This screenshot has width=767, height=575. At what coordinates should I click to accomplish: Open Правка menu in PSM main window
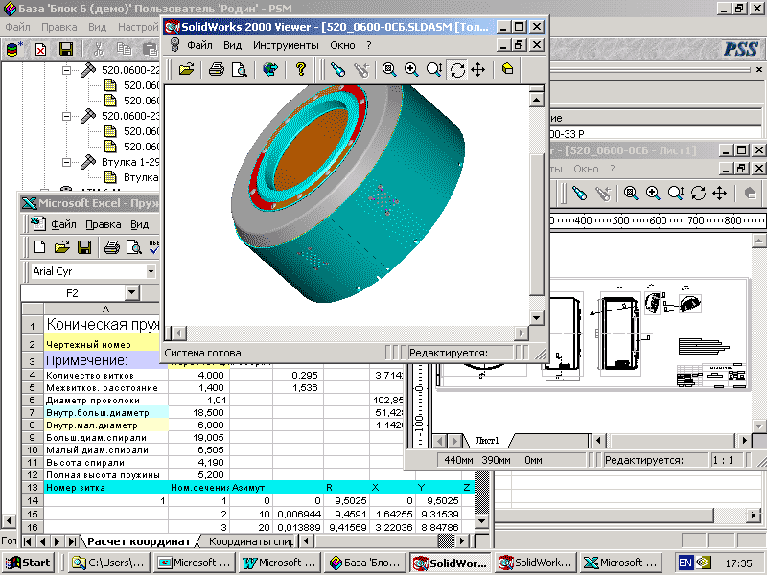(x=59, y=27)
